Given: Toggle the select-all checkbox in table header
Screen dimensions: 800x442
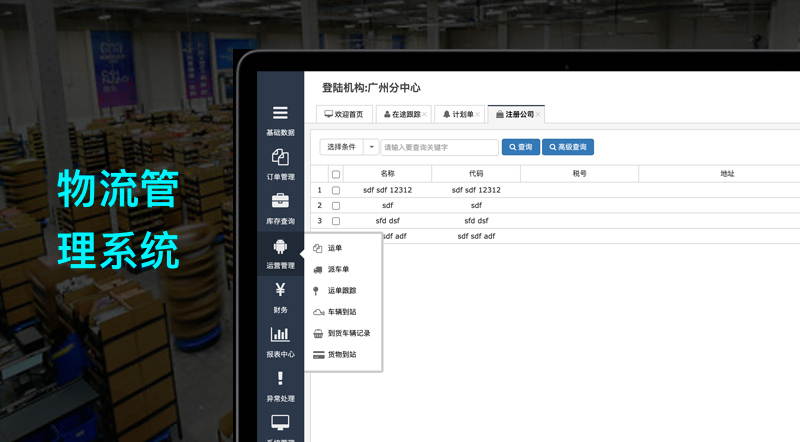Looking at the screenshot, I should click(336, 174).
